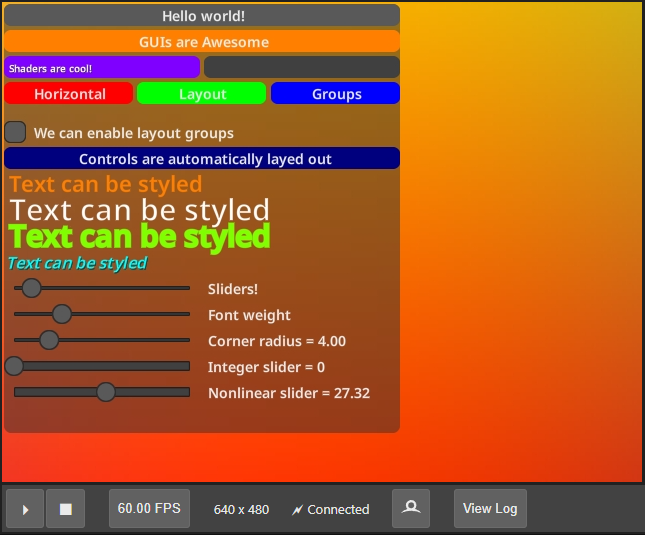Click the dark blue Controls layed out bar
Image resolution: width=645 pixels, height=535 pixels.
(x=202, y=159)
